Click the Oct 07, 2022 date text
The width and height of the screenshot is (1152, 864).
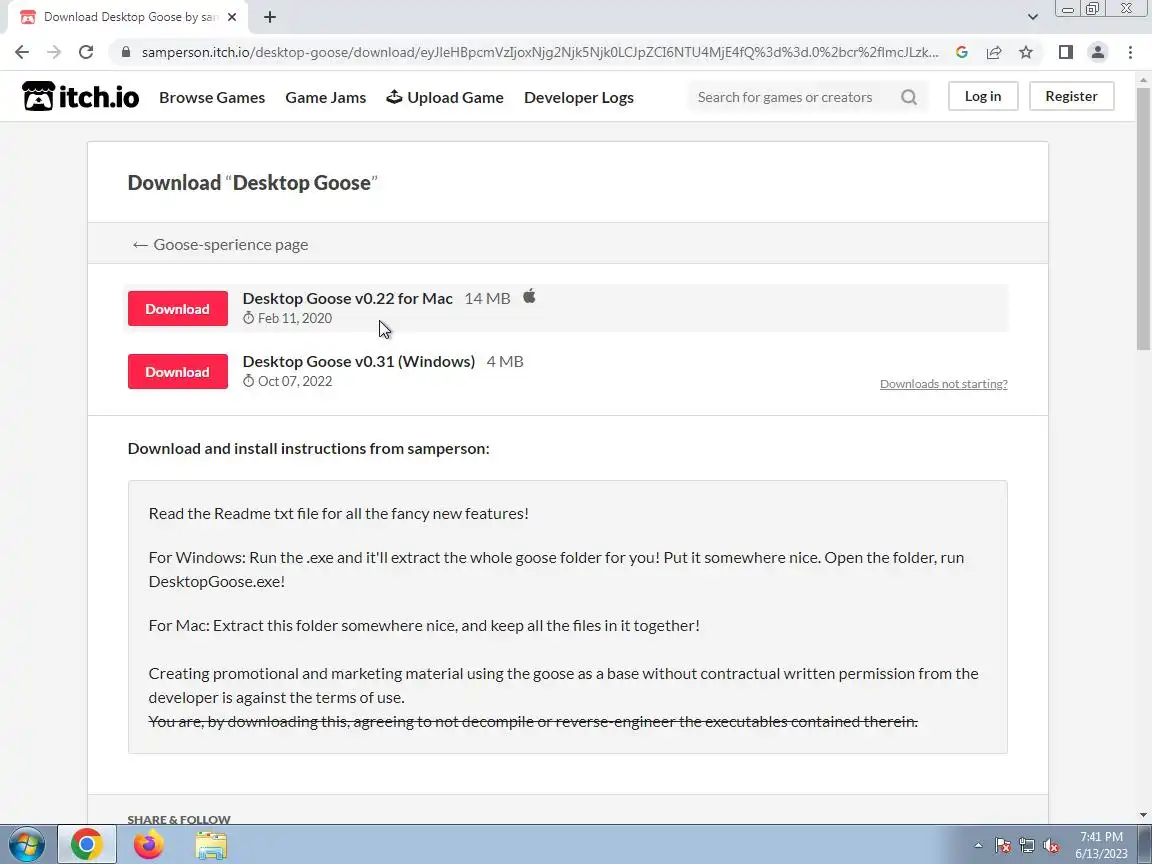295,381
